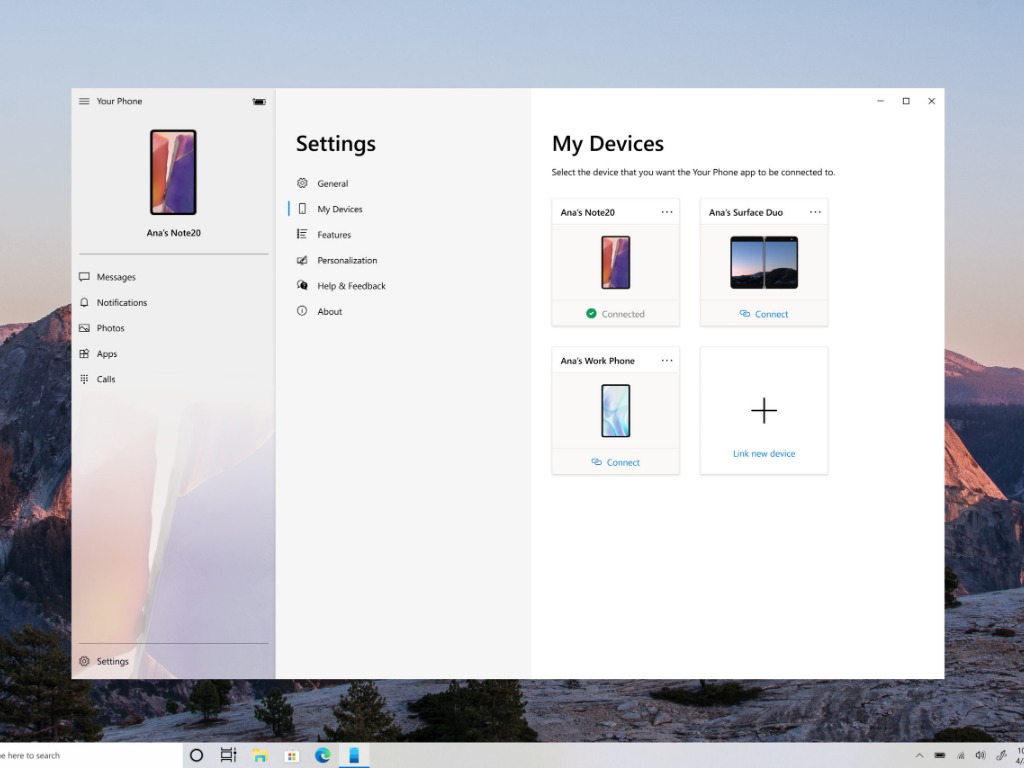Select the My Devices settings section
The image size is (1024, 768).
click(340, 209)
